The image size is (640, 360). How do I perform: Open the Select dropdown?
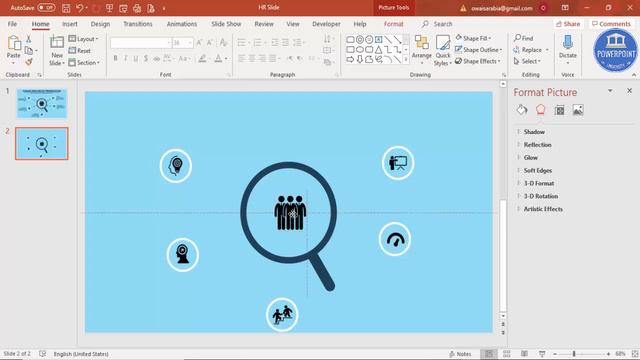click(x=527, y=61)
